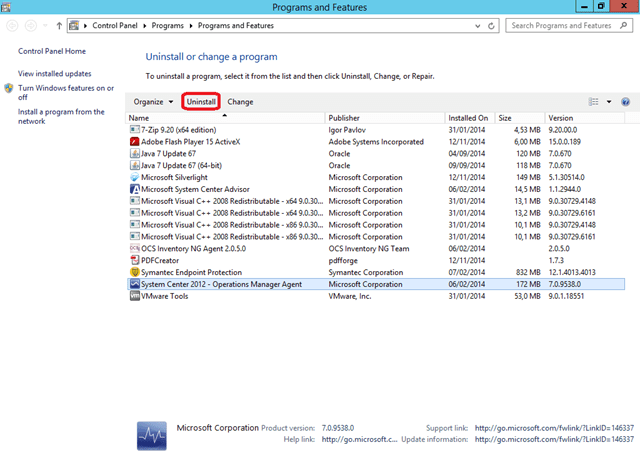The height and width of the screenshot is (455, 640).
Task: Click pdfforge publisher cell
Action: [x=343, y=260]
